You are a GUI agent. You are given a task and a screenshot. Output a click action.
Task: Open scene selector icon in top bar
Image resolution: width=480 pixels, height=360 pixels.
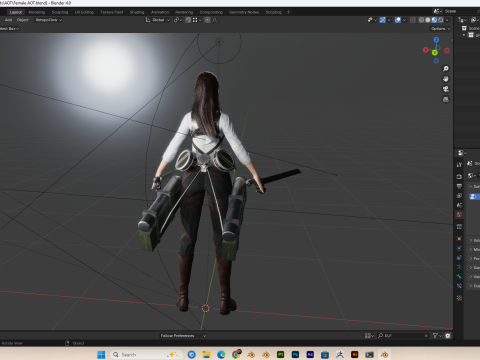point(438,11)
